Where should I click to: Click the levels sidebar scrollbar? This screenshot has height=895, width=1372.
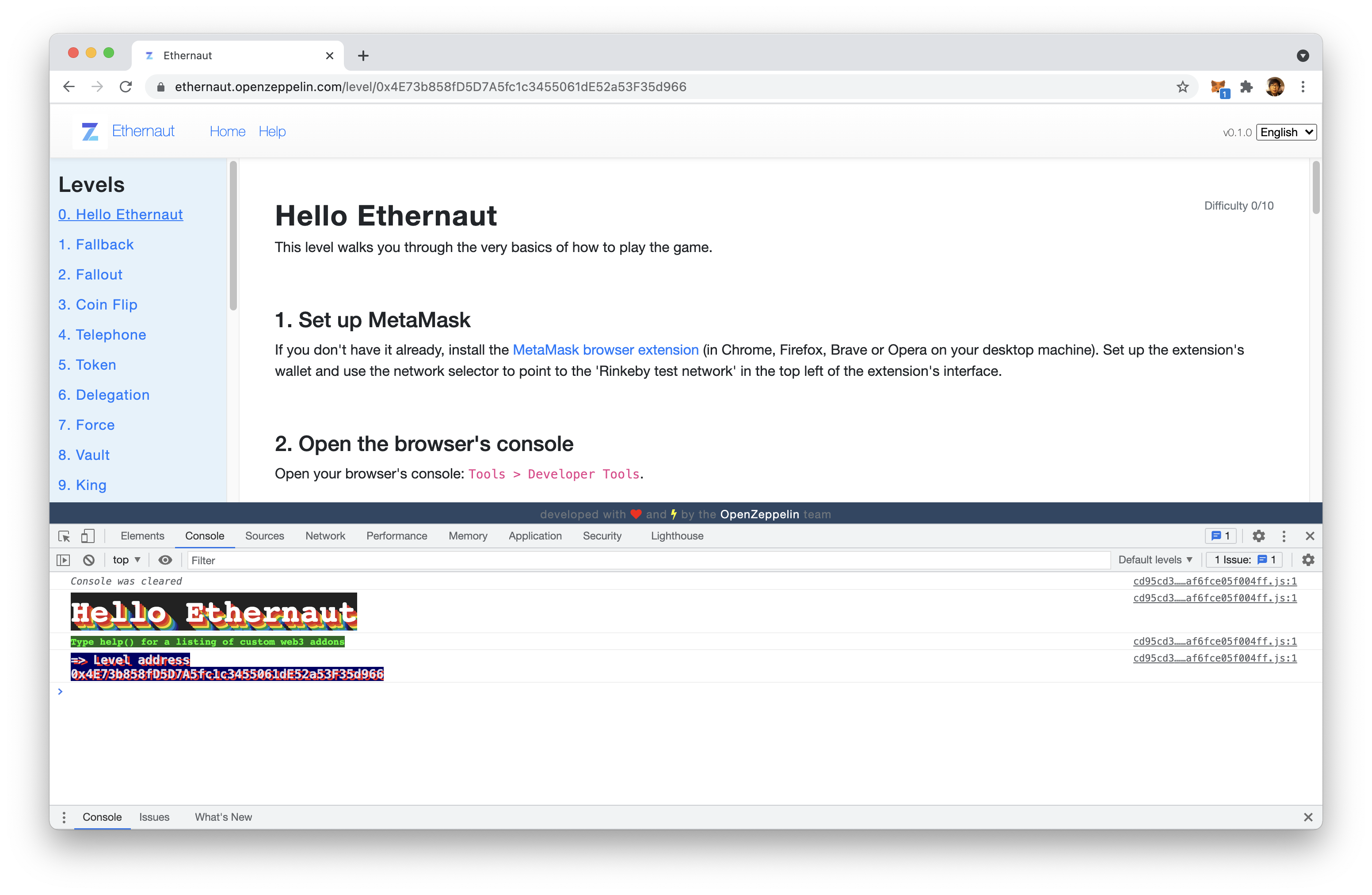click(233, 237)
